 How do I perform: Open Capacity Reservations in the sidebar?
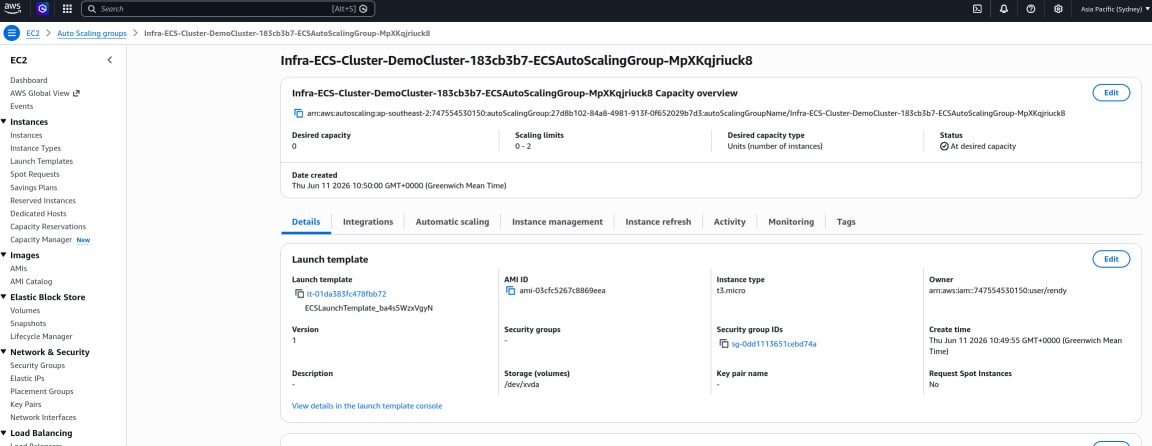click(48, 227)
